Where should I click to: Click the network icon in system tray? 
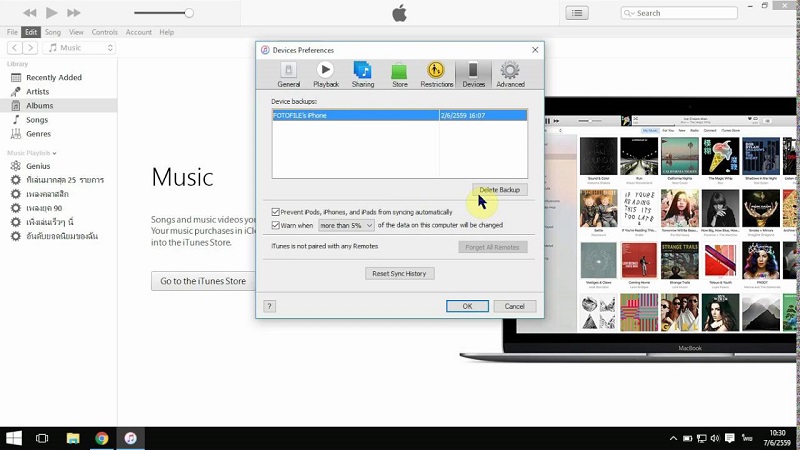702,438
